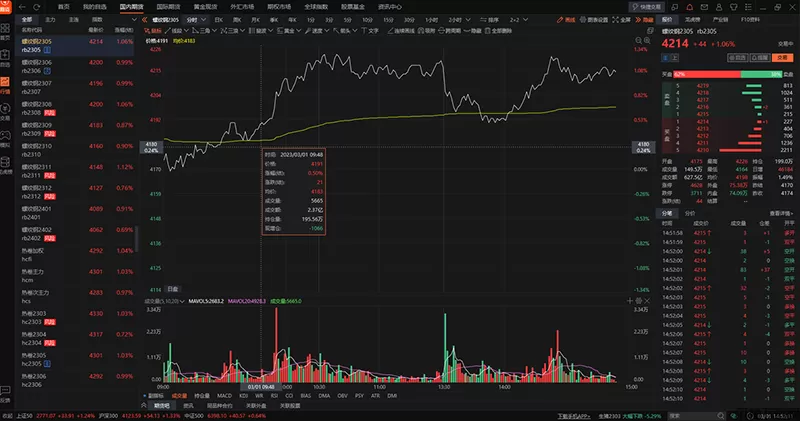Image resolution: width=800 pixels, height=421 pixels.
Task: Expand the line segment tool dropdown
Action: (x=186, y=31)
